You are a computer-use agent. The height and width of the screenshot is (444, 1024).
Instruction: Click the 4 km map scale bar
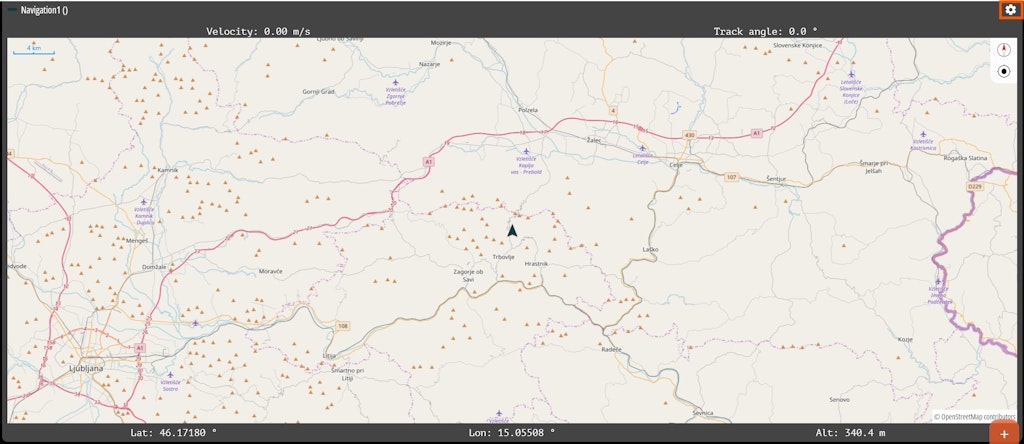(33, 50)
